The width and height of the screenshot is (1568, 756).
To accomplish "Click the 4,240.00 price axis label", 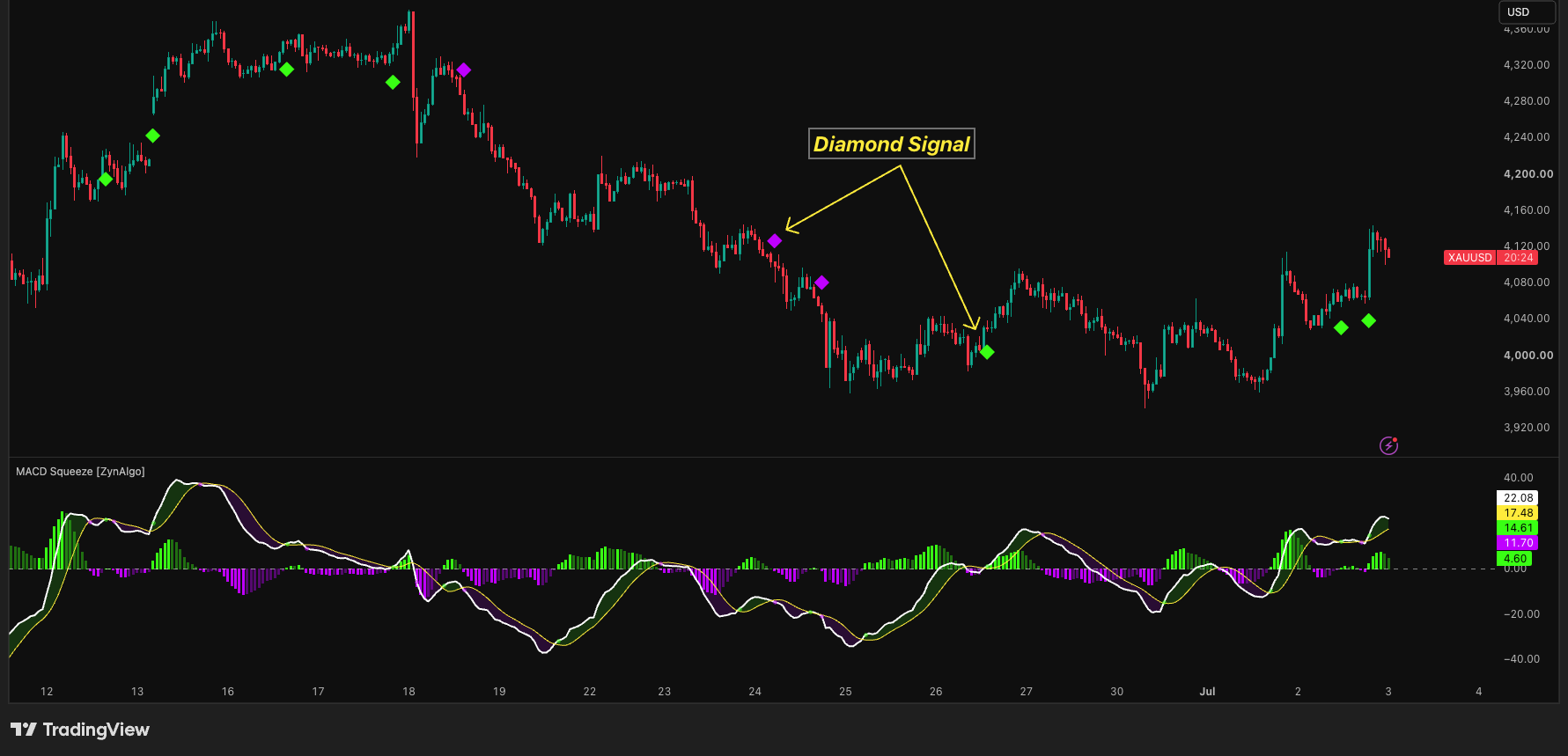I will click(1527, 137).
